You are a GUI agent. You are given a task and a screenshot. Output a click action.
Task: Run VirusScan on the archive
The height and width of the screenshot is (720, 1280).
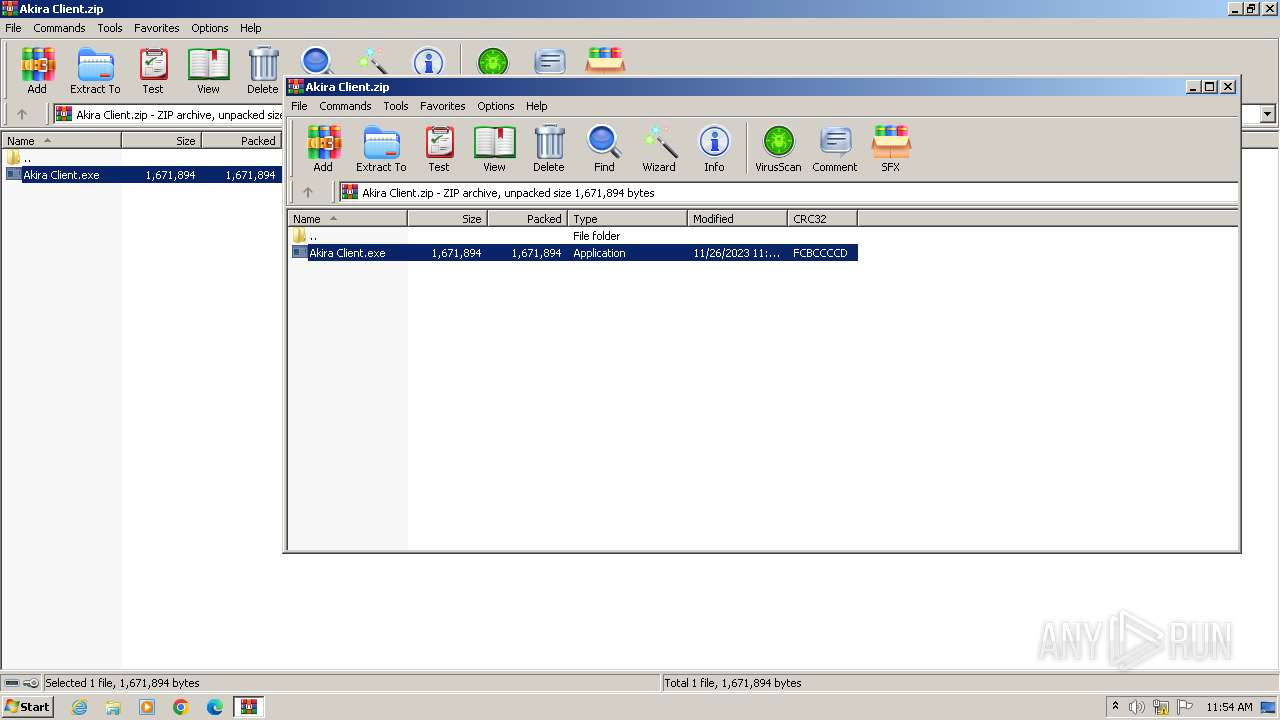(x=778, y=148)
